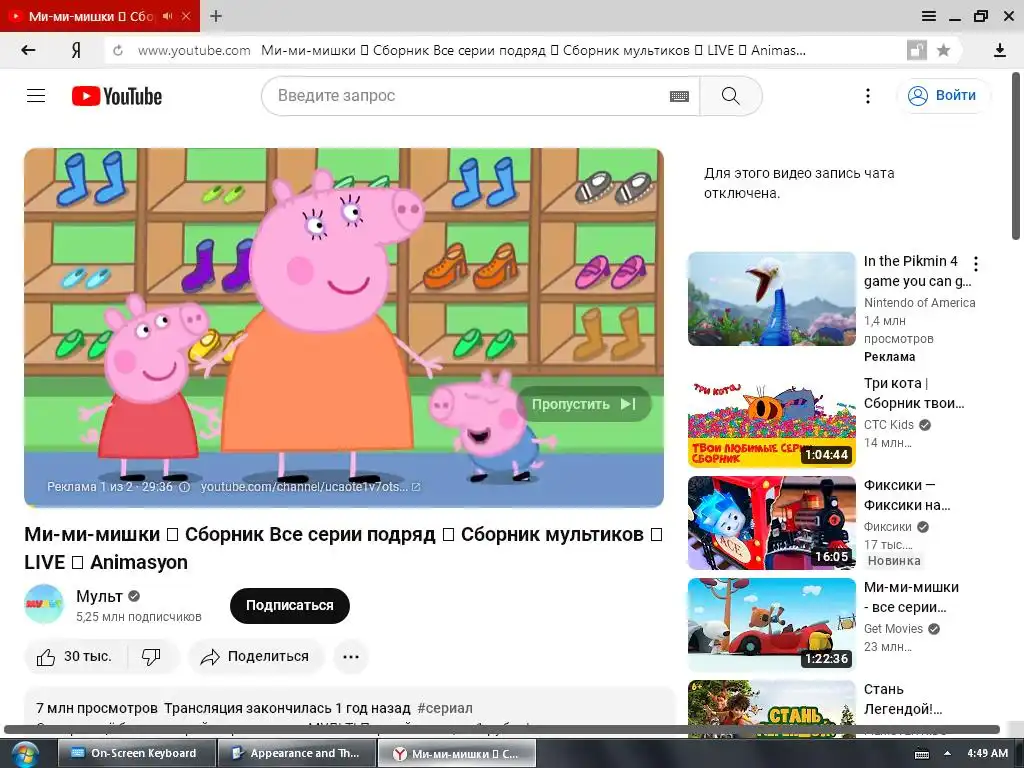Open Yandex home Я button
Image resolution: width=1024 pixels, height=768 pixels.
(x=76, y=50)
